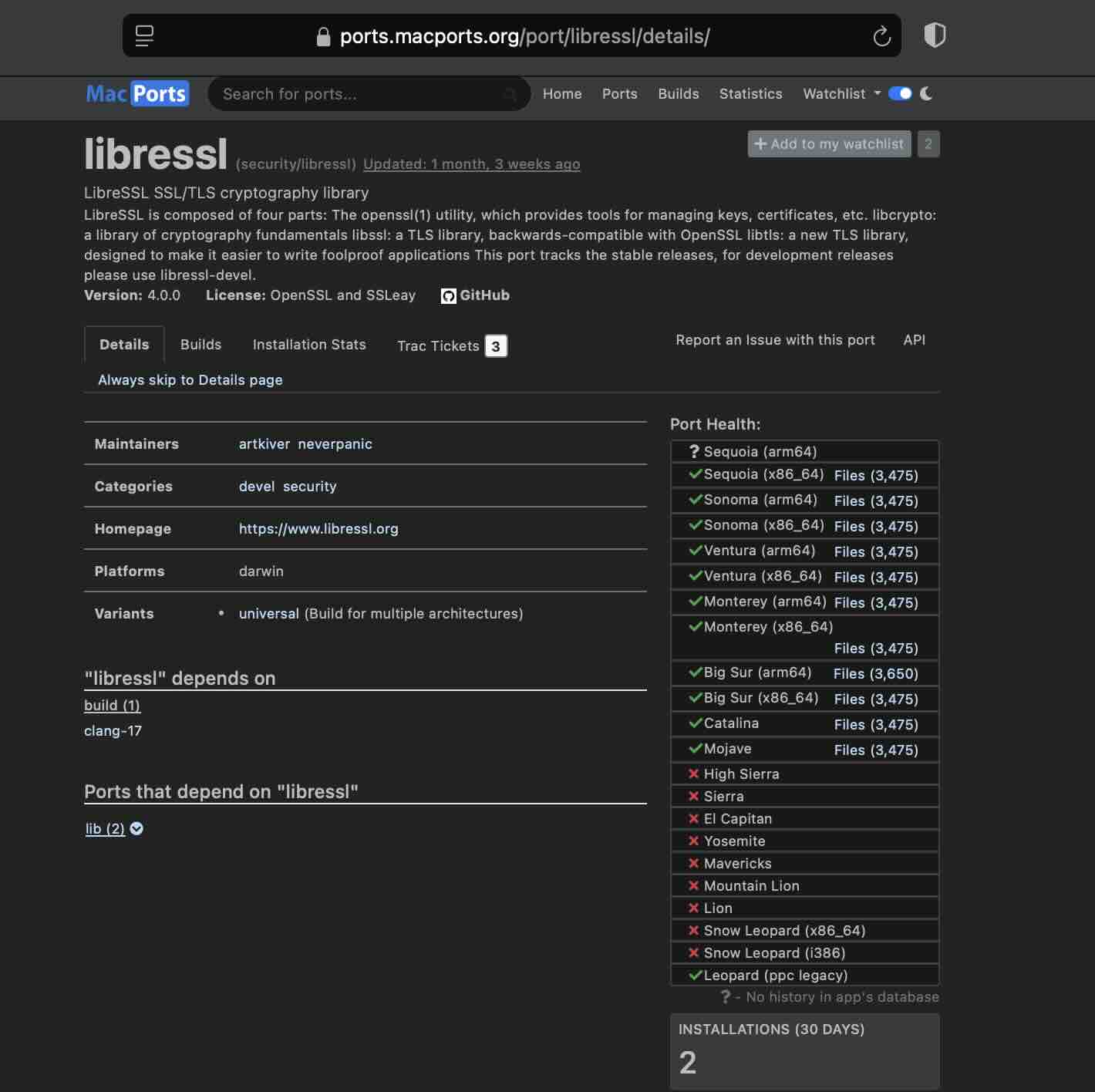1095x1092 pixels.
Task: Click the lock icon beside the URL
Action: tap(324, 36)
